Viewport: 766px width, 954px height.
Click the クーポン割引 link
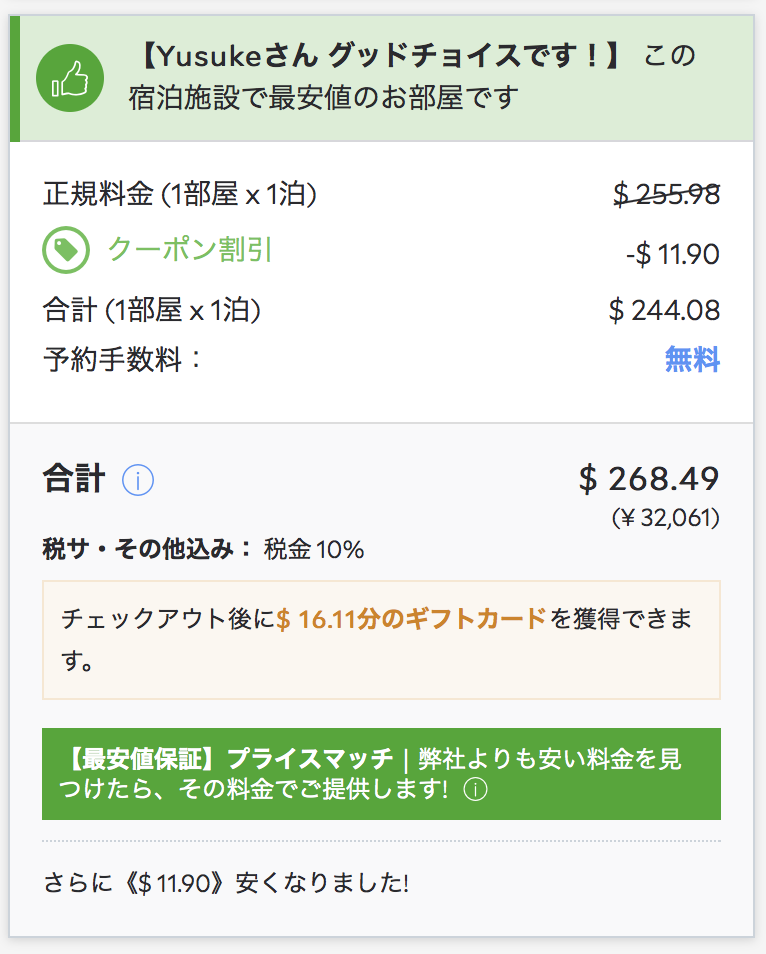pyautogui.click(x=189, y=249)
